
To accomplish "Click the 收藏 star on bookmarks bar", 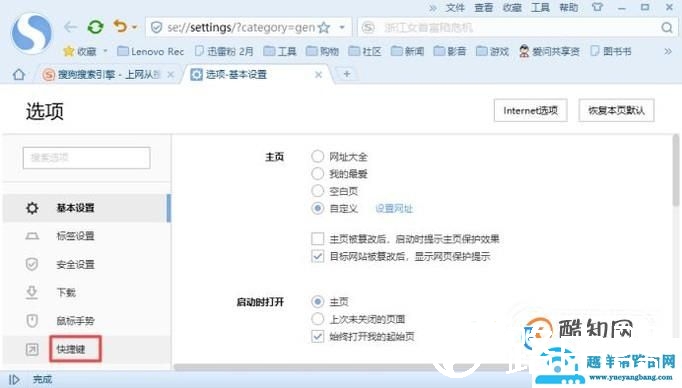I will 80,51.
